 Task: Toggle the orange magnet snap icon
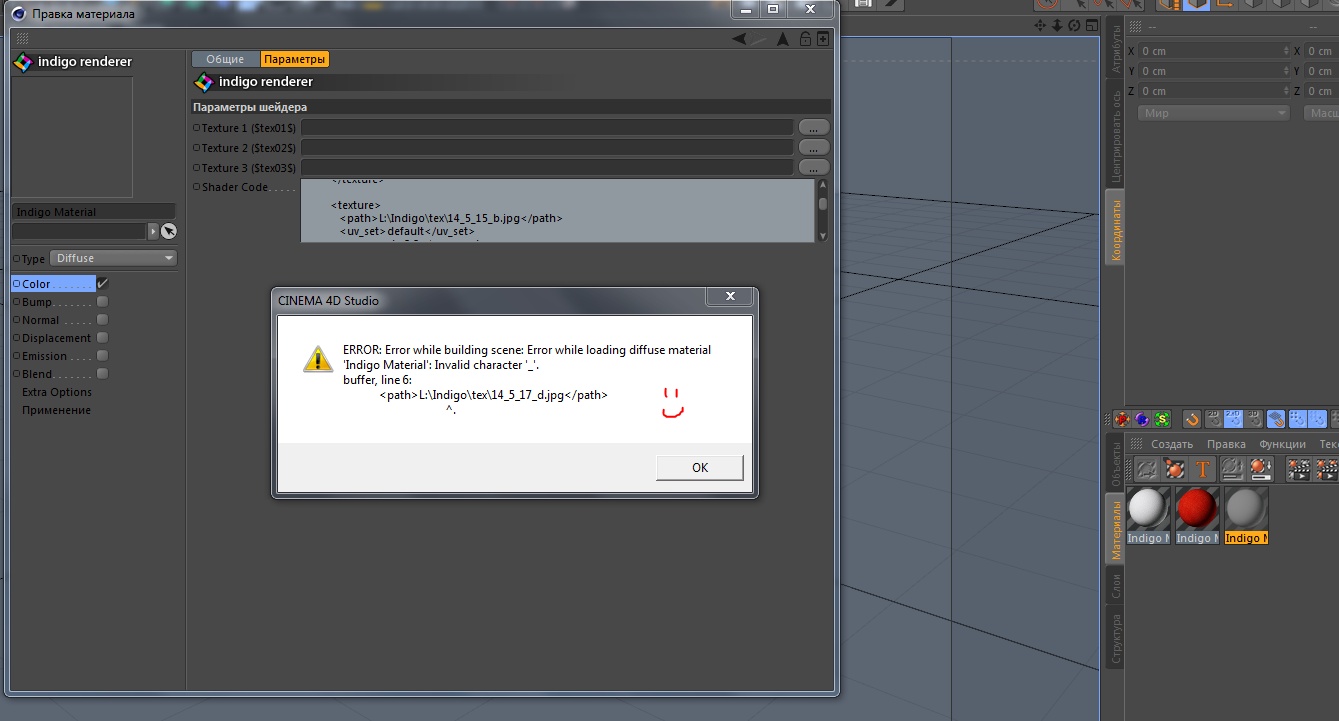click(x=1192, y=420)
